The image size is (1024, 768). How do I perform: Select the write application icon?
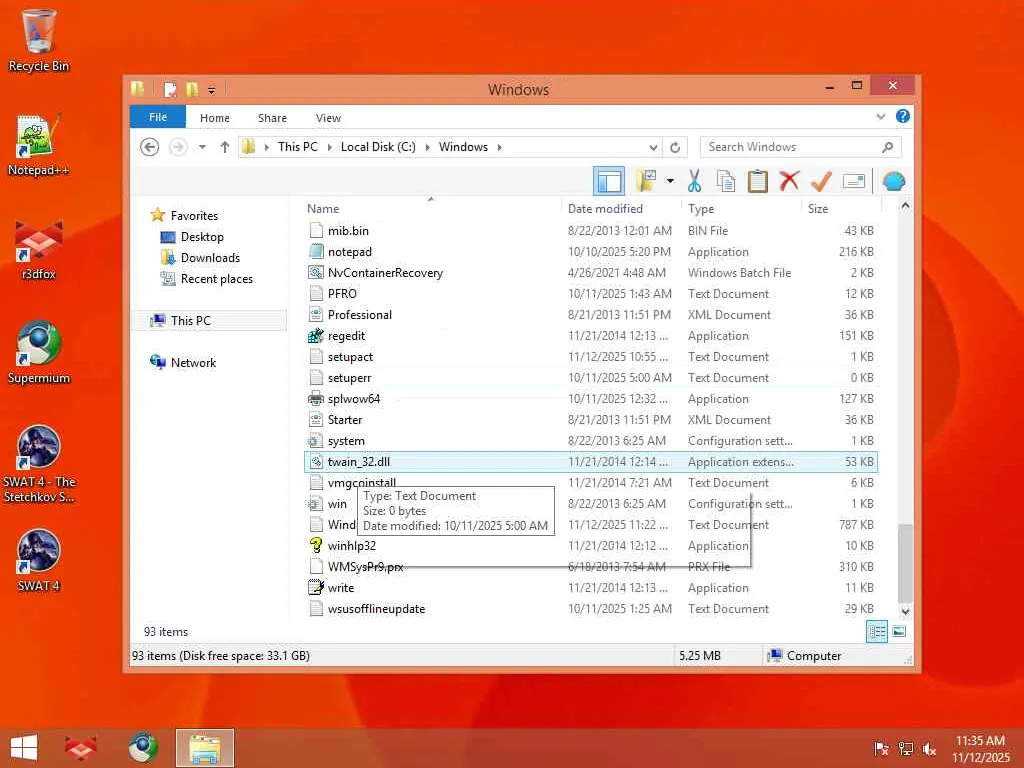pos(316,588)
